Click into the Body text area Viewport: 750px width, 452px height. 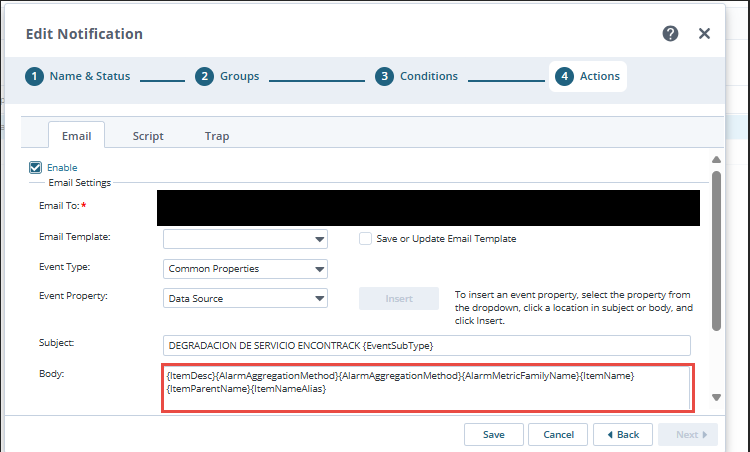pyautogui.click(x=428, y=388)
